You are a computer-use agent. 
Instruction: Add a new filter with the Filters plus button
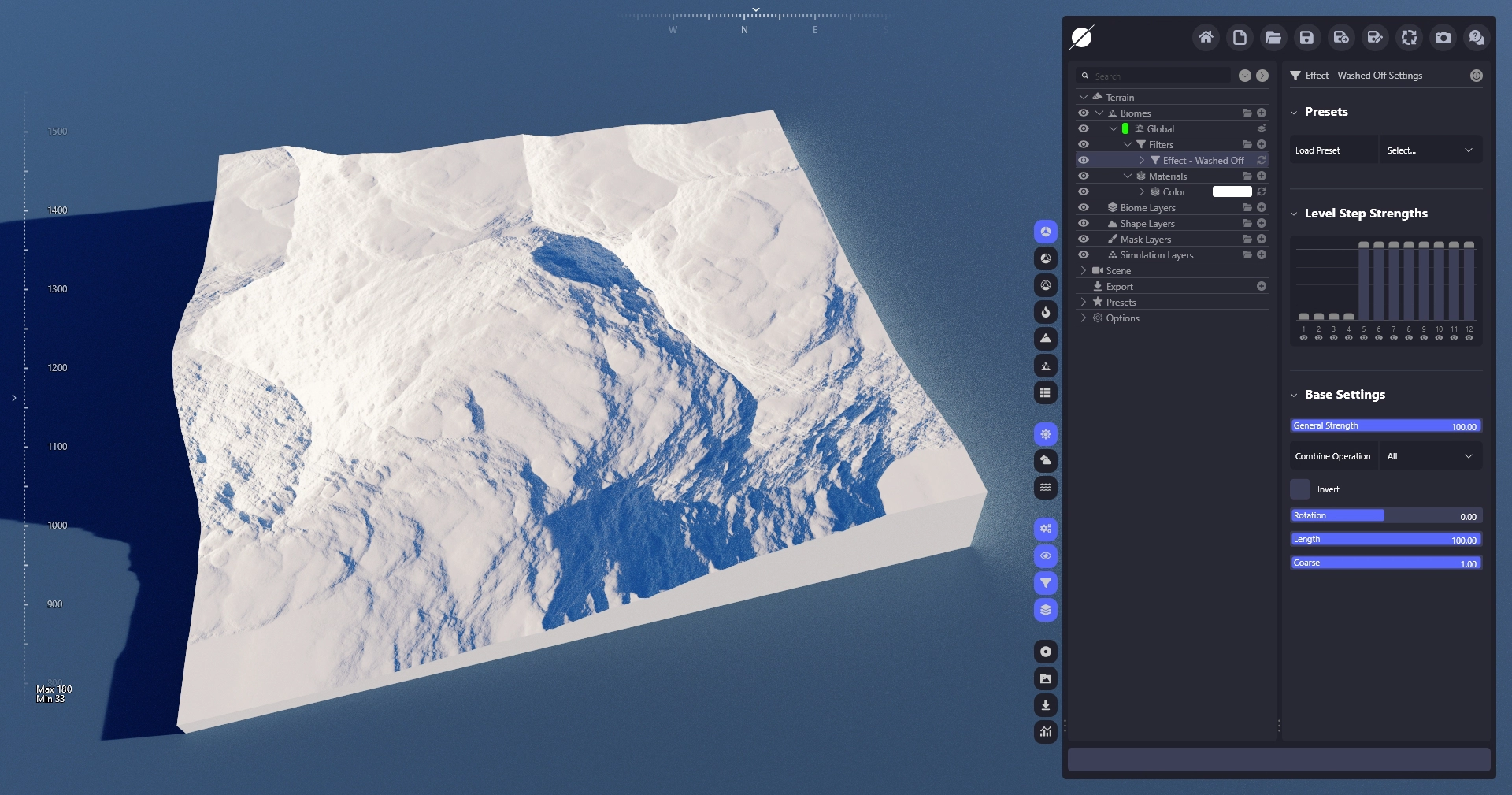pyautogui.click(x=1262, y=144)
